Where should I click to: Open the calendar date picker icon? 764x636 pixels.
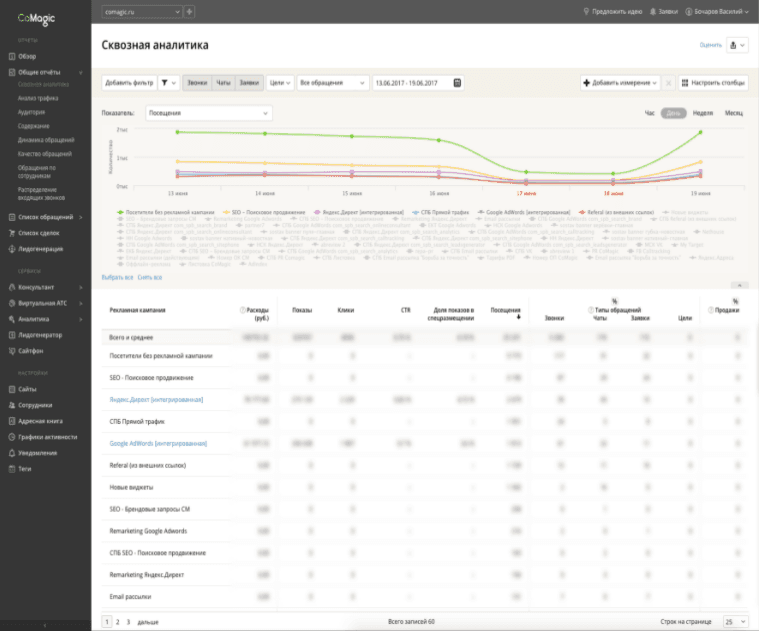(x=459, y=83)
